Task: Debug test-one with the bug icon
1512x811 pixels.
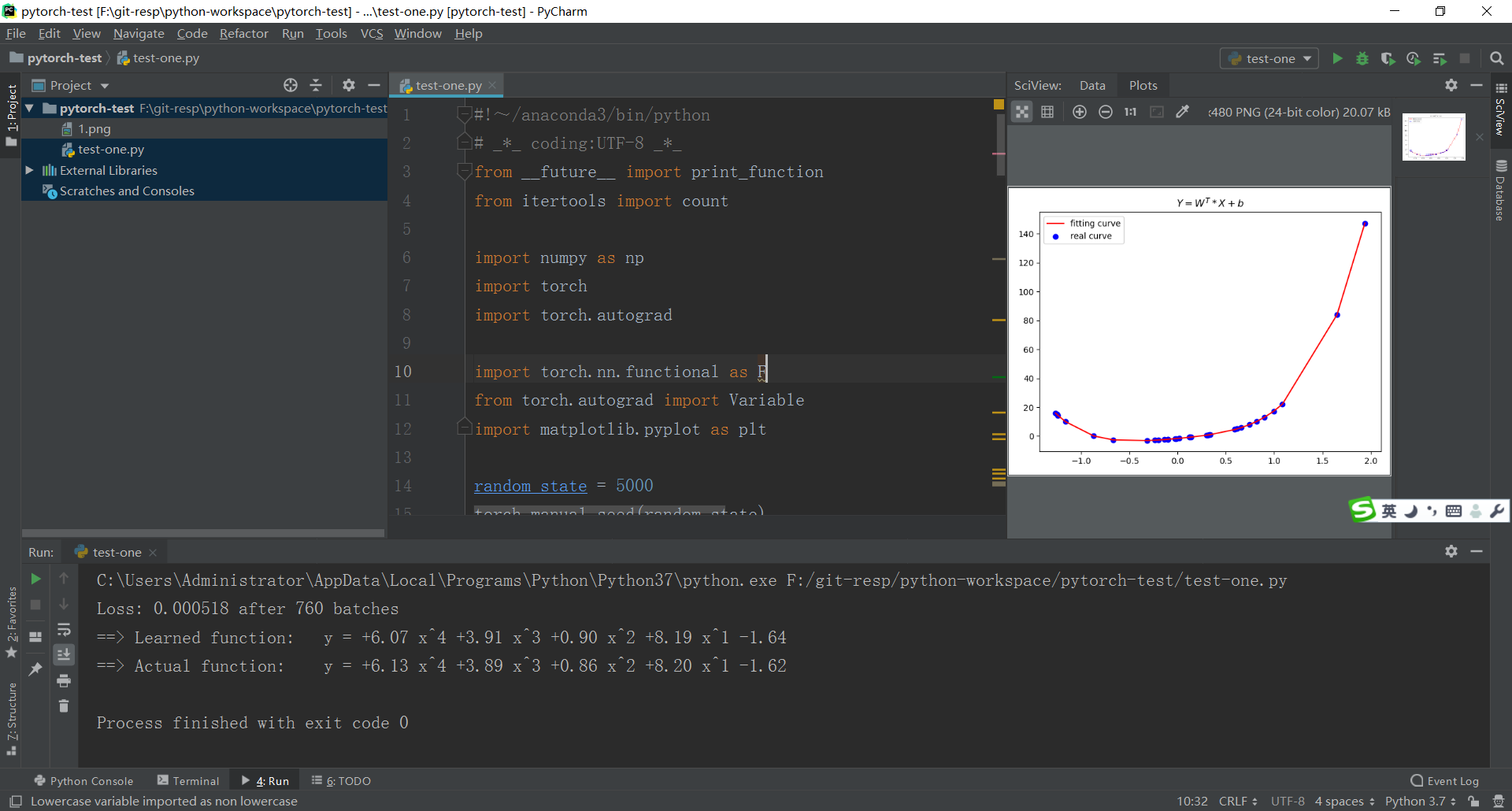Action: pyautogui.click(x=1362, y=58)
